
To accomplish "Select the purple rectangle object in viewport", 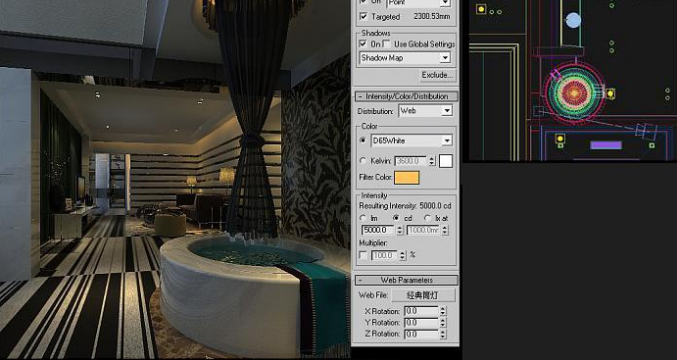I will click(606, 145).
